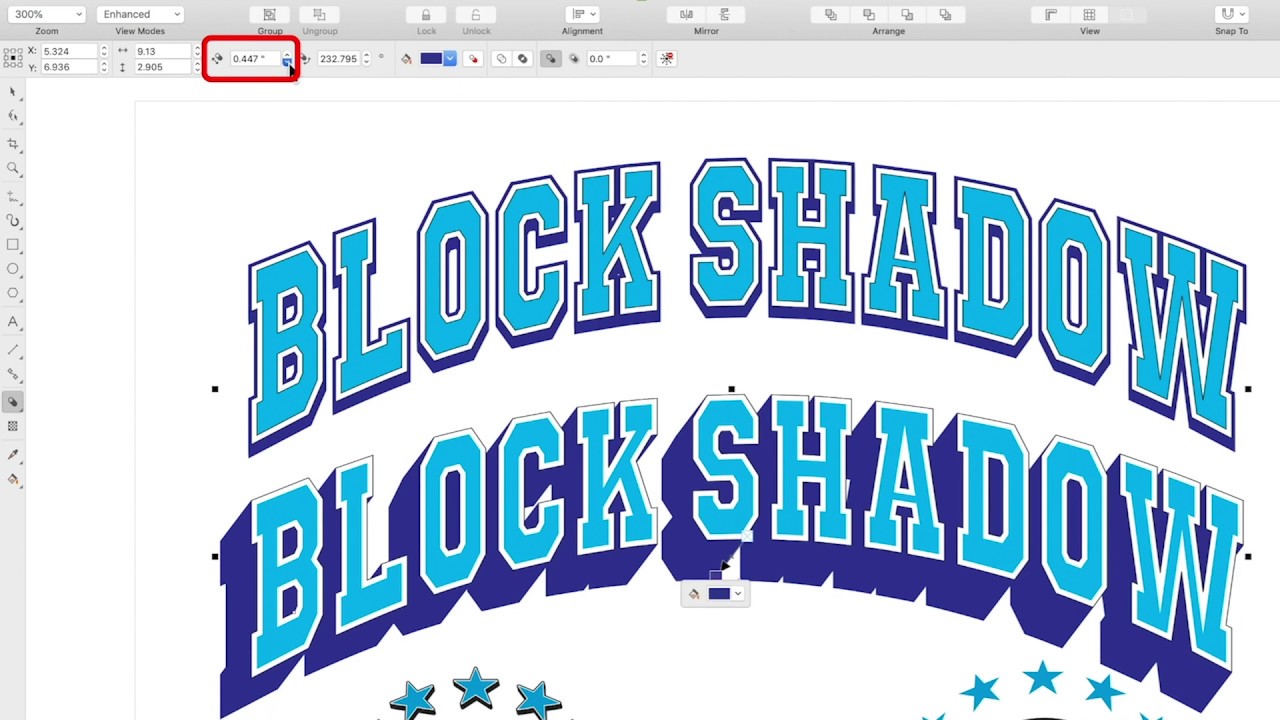Click the direction angle stepper arrows
This screenshot has height=720, width=1280.
point(366,59)
